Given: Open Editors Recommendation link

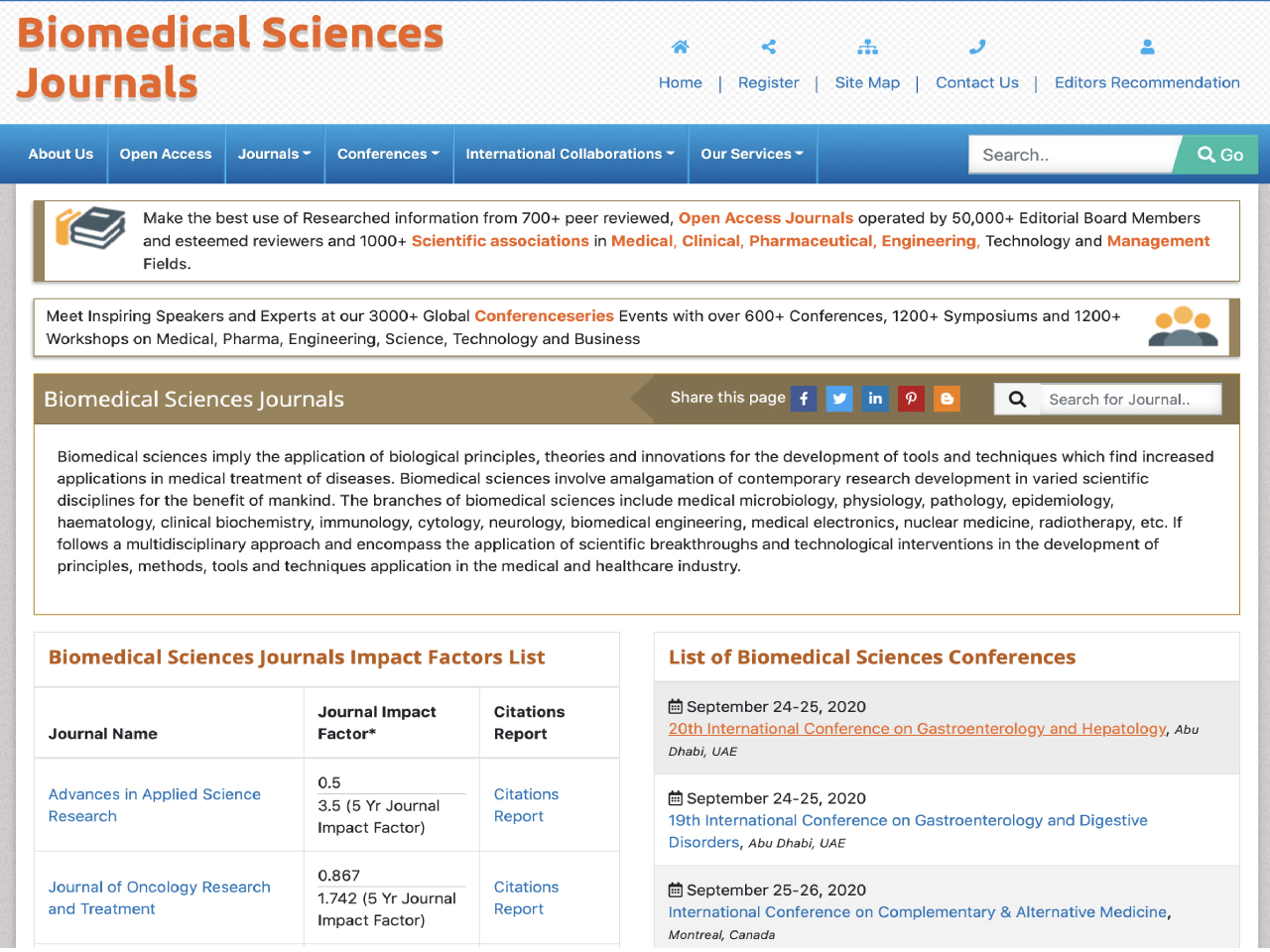Looking at the screenshot, I should pos(1147,83).
